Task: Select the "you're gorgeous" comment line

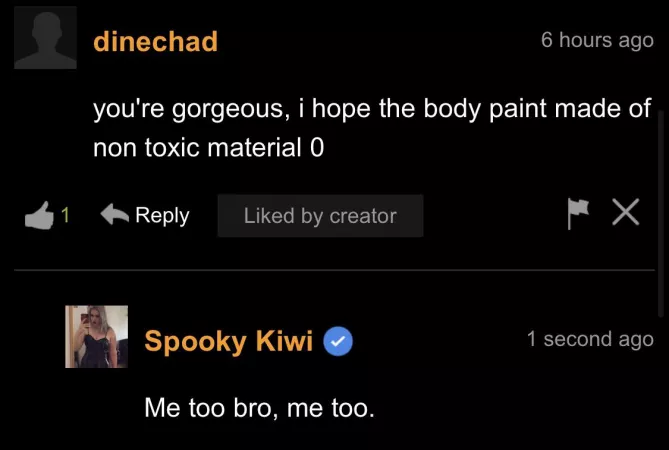Action: [372, 109]
